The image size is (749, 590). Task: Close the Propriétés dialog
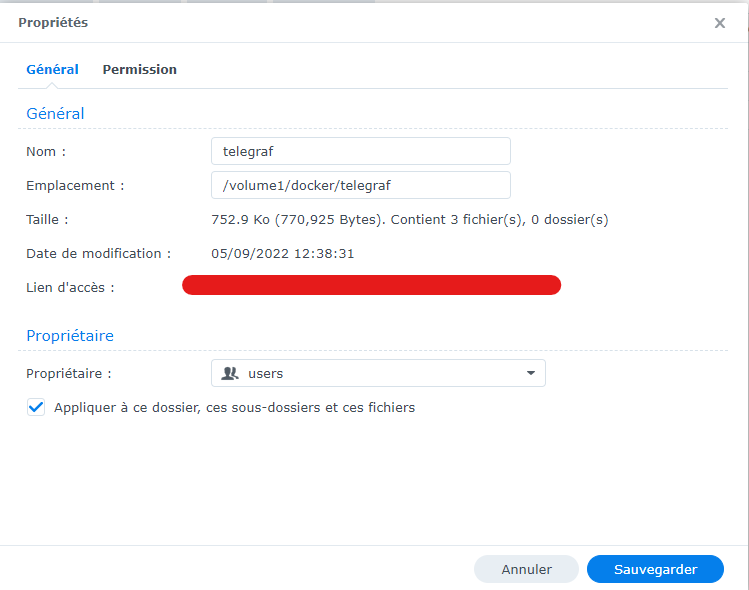coord(719,23)
